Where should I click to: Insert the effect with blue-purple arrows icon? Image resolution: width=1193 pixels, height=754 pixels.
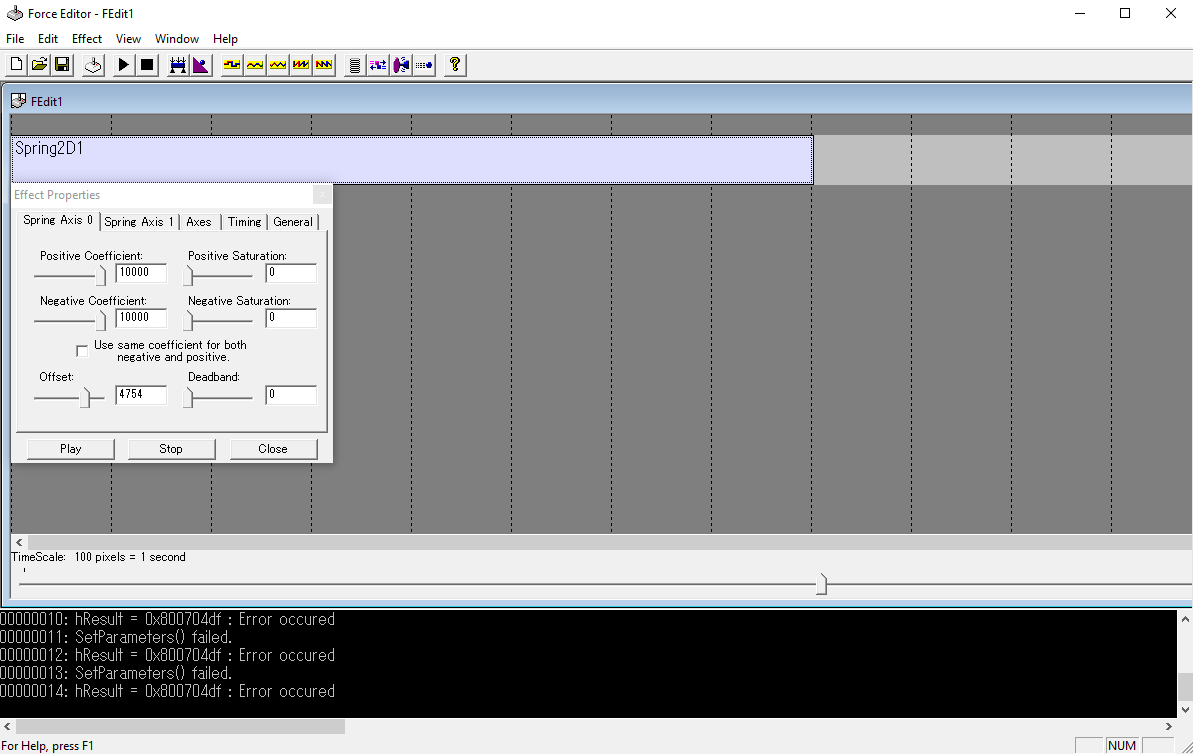378,65
